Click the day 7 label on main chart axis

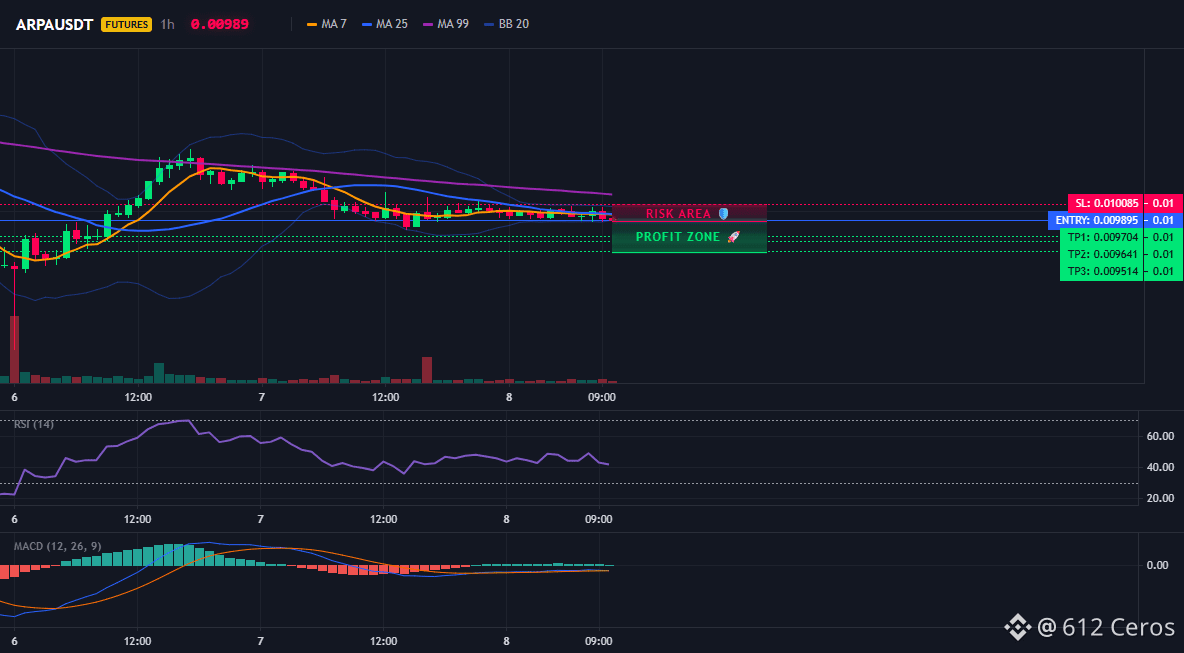(x=262, y=397)
